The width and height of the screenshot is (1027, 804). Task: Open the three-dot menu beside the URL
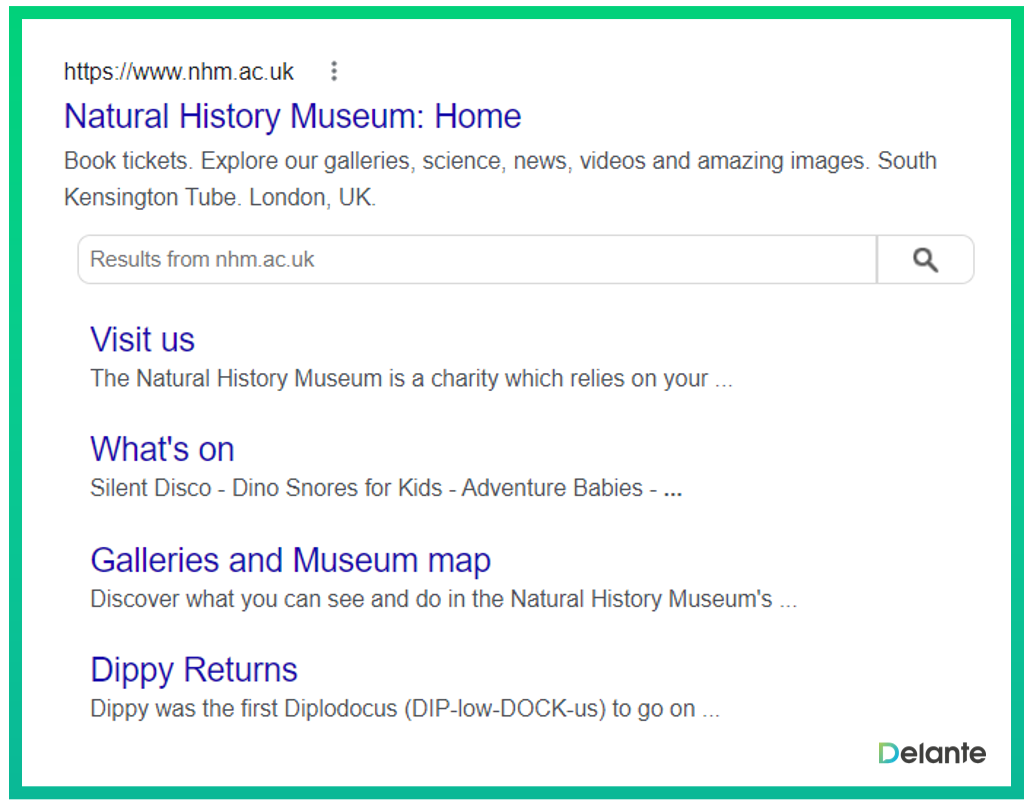(334, 71)
